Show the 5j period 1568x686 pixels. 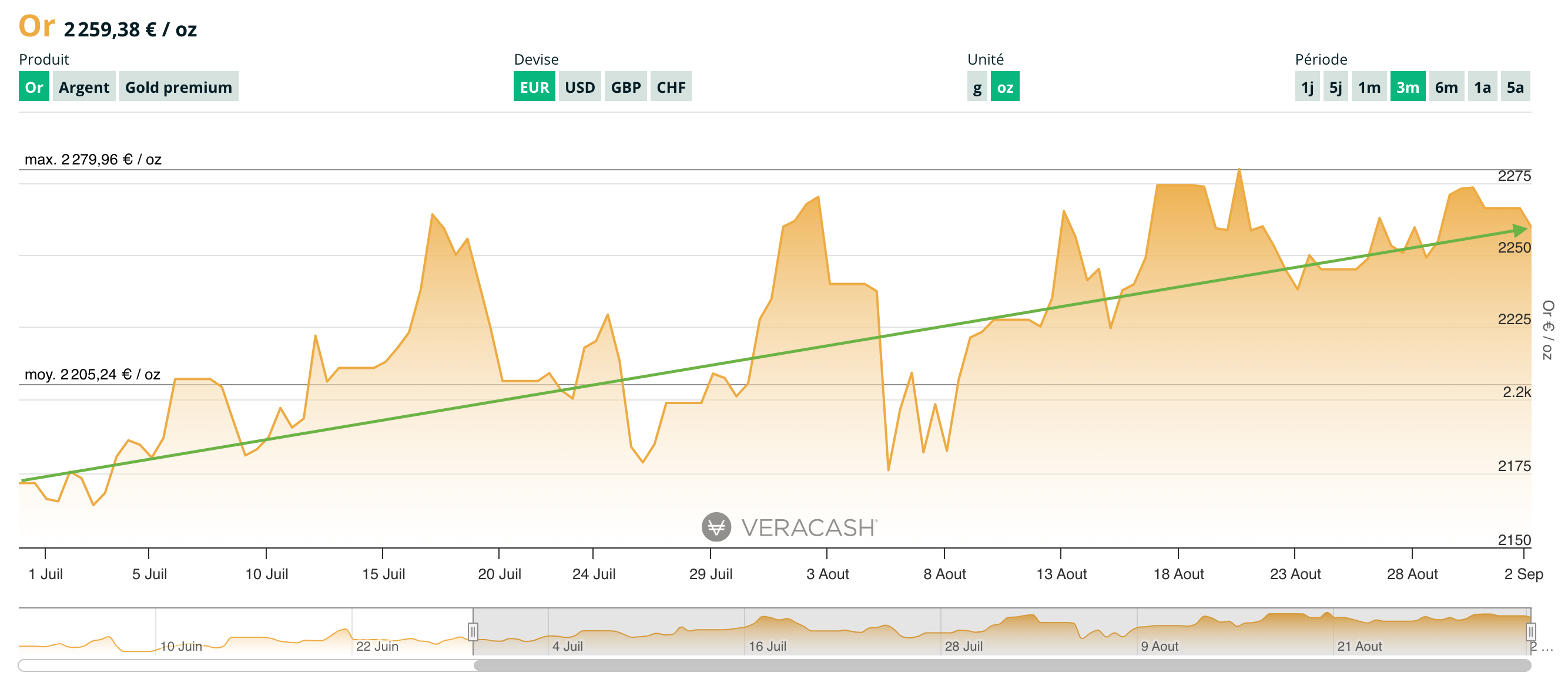click(x=1335, y=87)
